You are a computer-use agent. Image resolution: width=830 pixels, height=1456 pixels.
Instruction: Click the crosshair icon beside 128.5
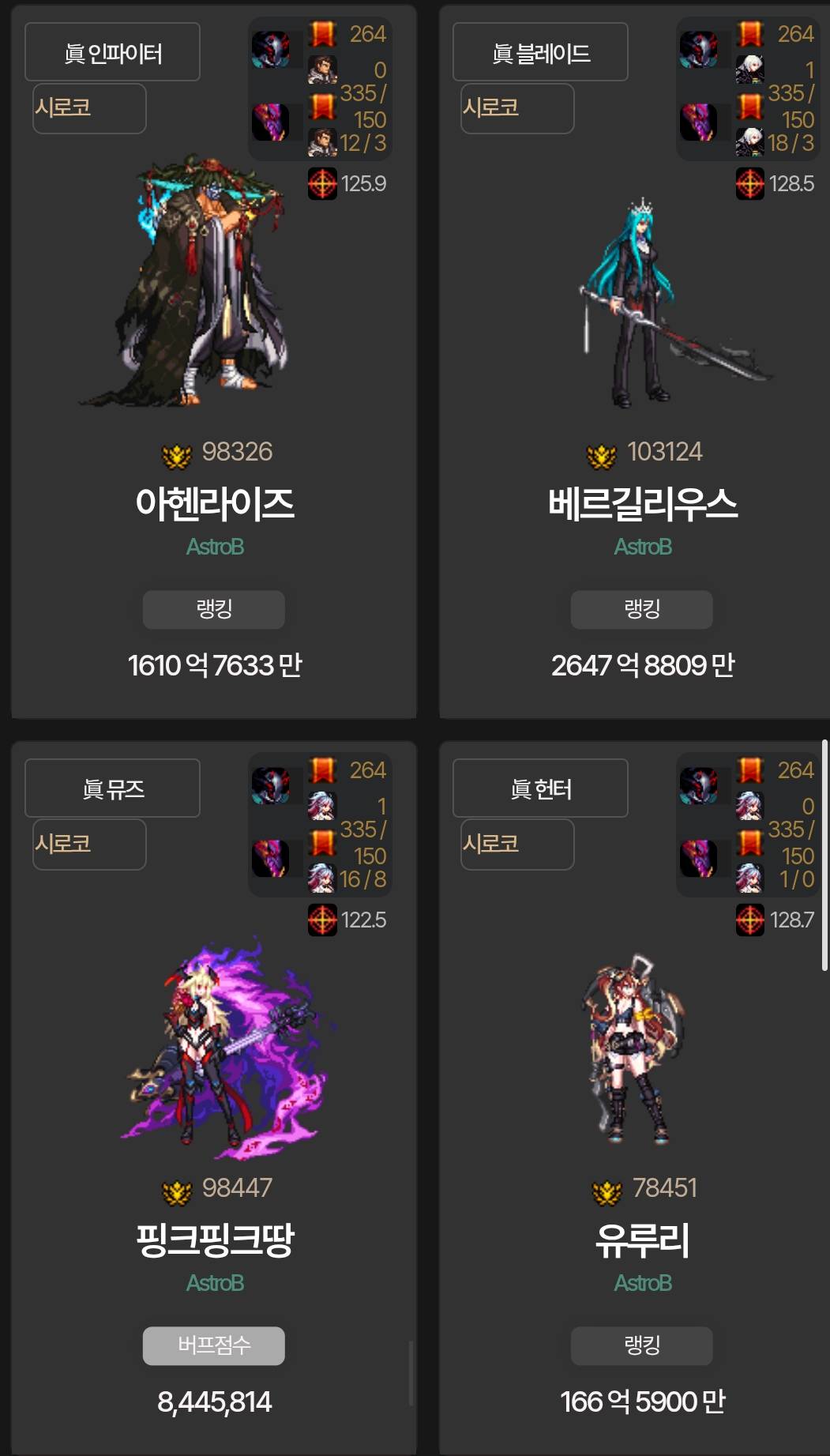pyautogui.click(x=750, y=183)
